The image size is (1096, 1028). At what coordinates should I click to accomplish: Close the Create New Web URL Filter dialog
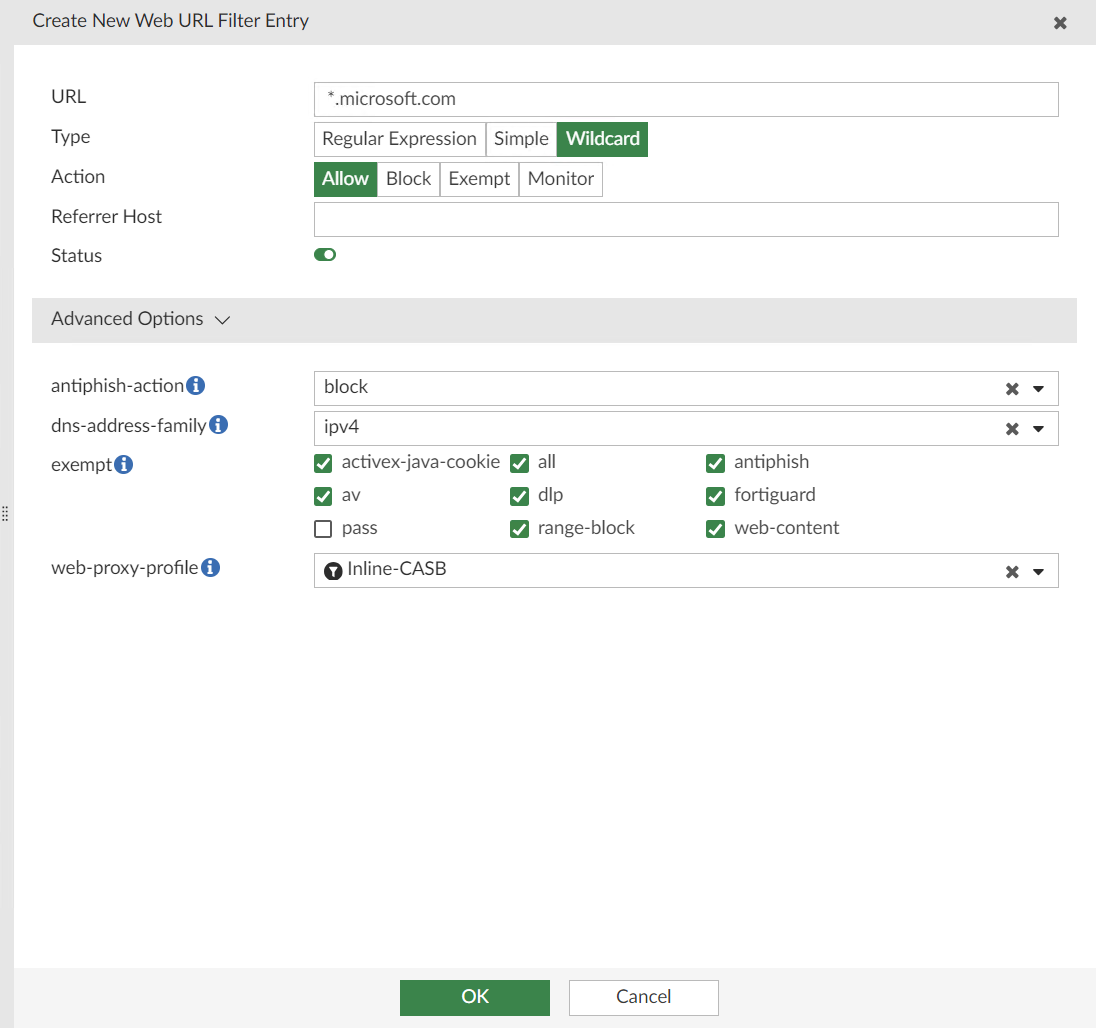coord(1060,22)
